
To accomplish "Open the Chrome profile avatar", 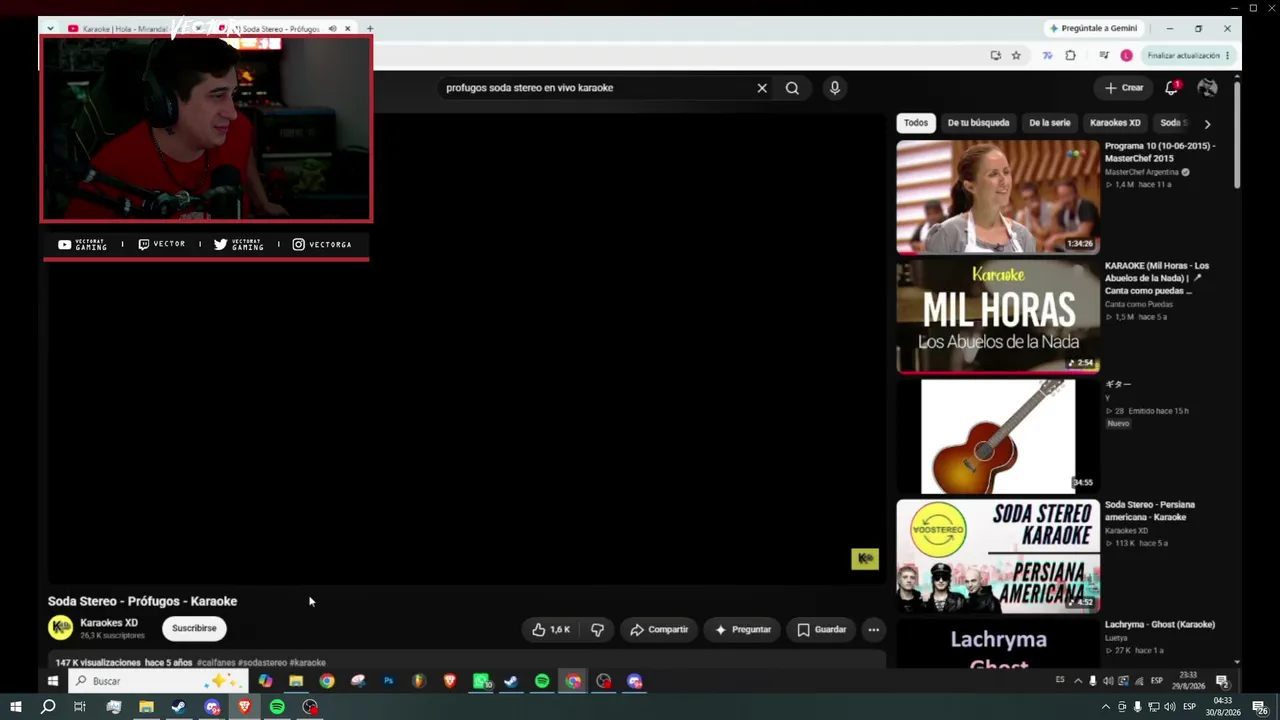I will point(1126,56).
